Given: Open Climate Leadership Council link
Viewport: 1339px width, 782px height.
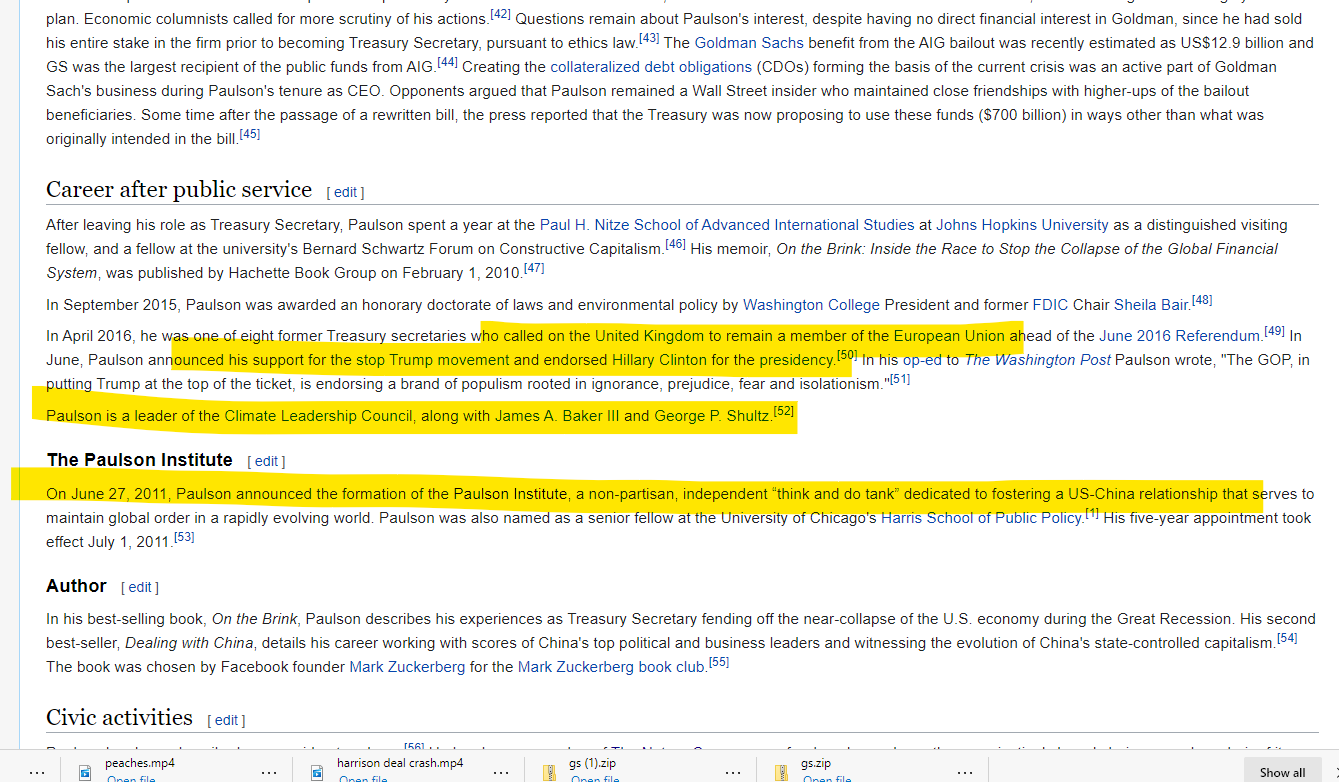Looking at the screenshot, I should 318,415.
